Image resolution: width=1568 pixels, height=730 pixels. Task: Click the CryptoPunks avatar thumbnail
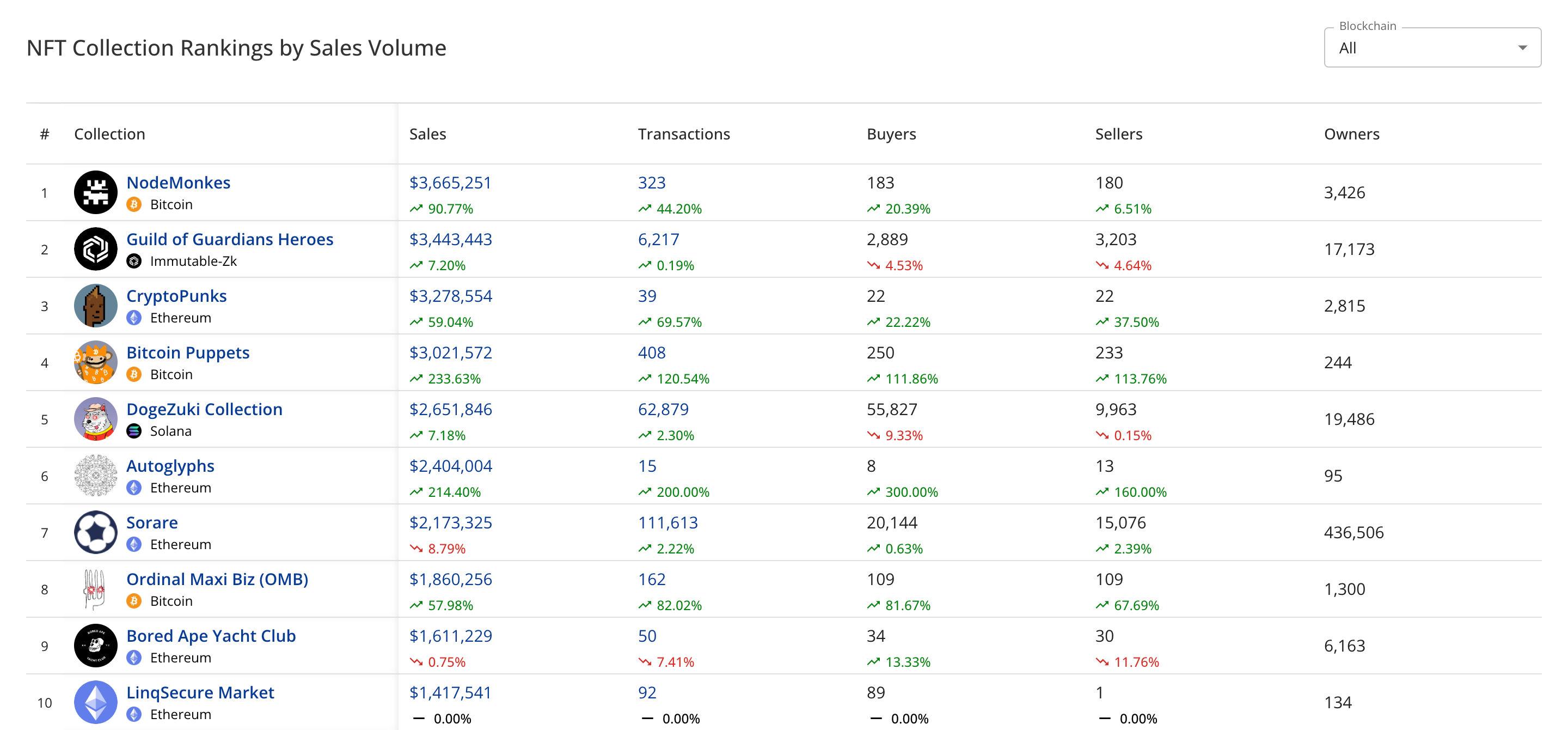(96, 306)
